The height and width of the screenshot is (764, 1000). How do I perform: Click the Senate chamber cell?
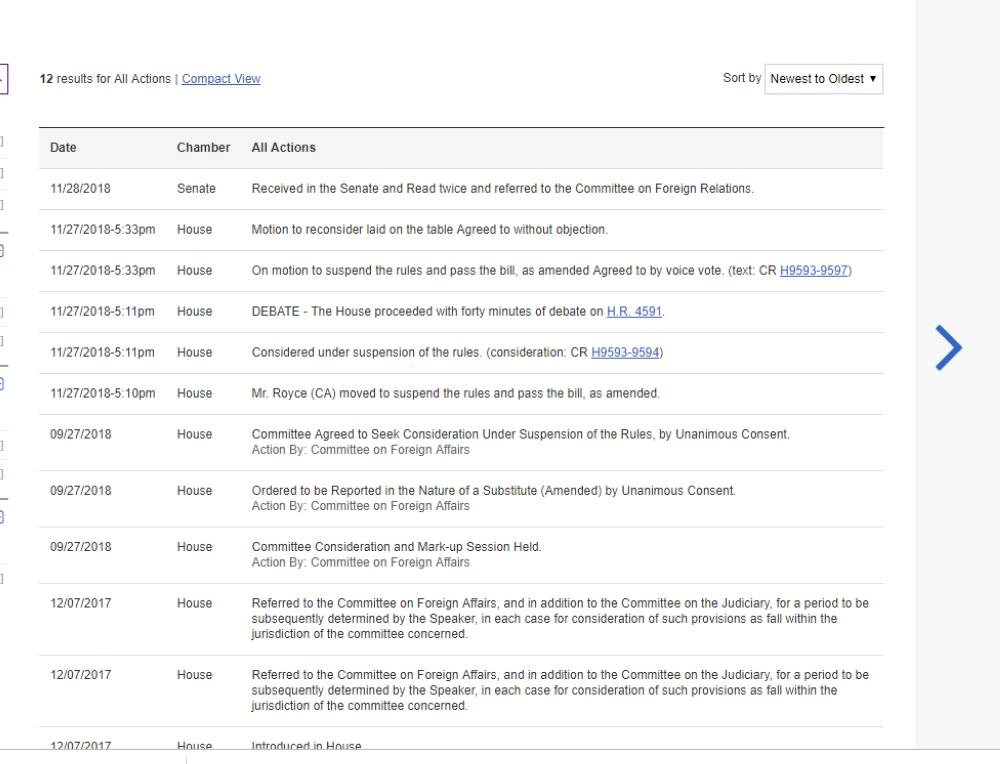[x=196, y=189]
